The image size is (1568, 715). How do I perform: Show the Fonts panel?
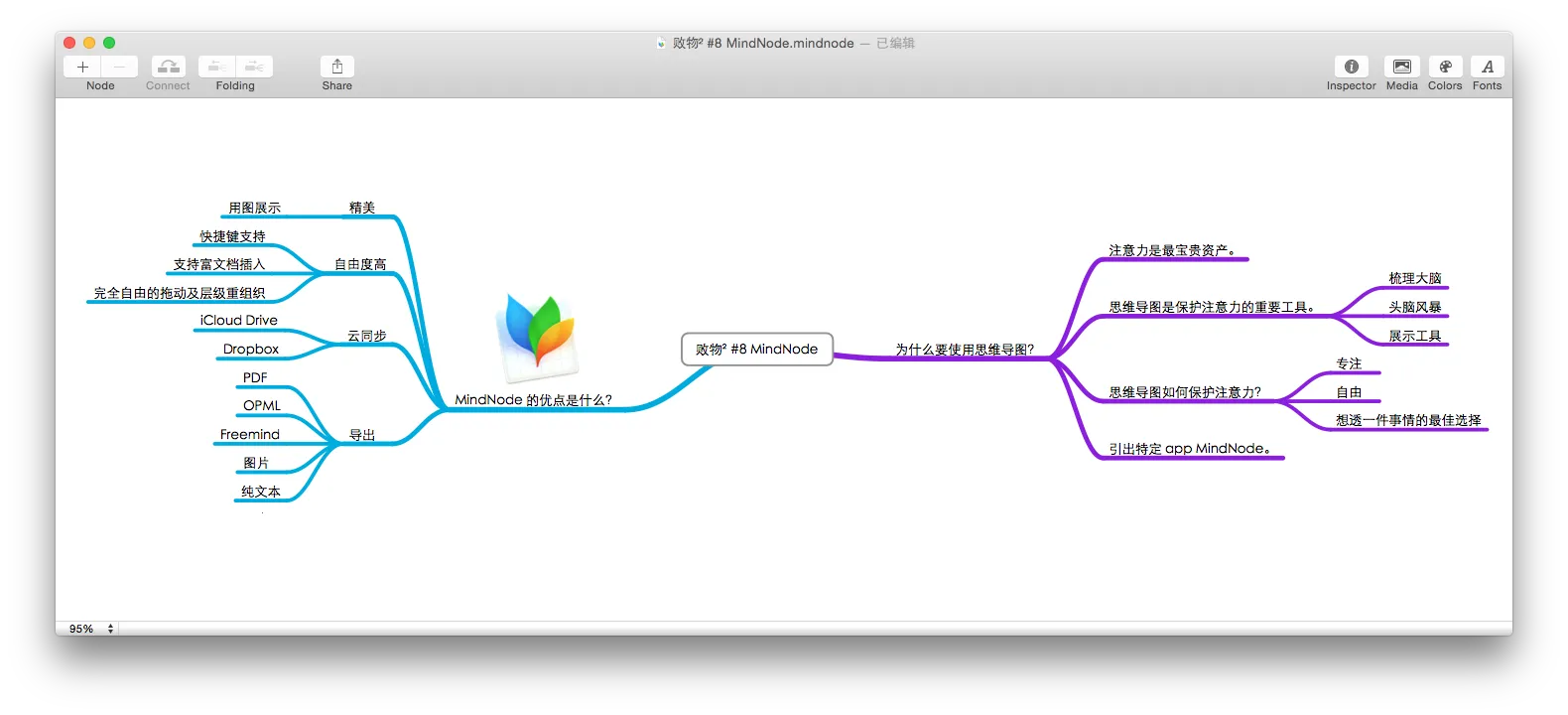1487,67
